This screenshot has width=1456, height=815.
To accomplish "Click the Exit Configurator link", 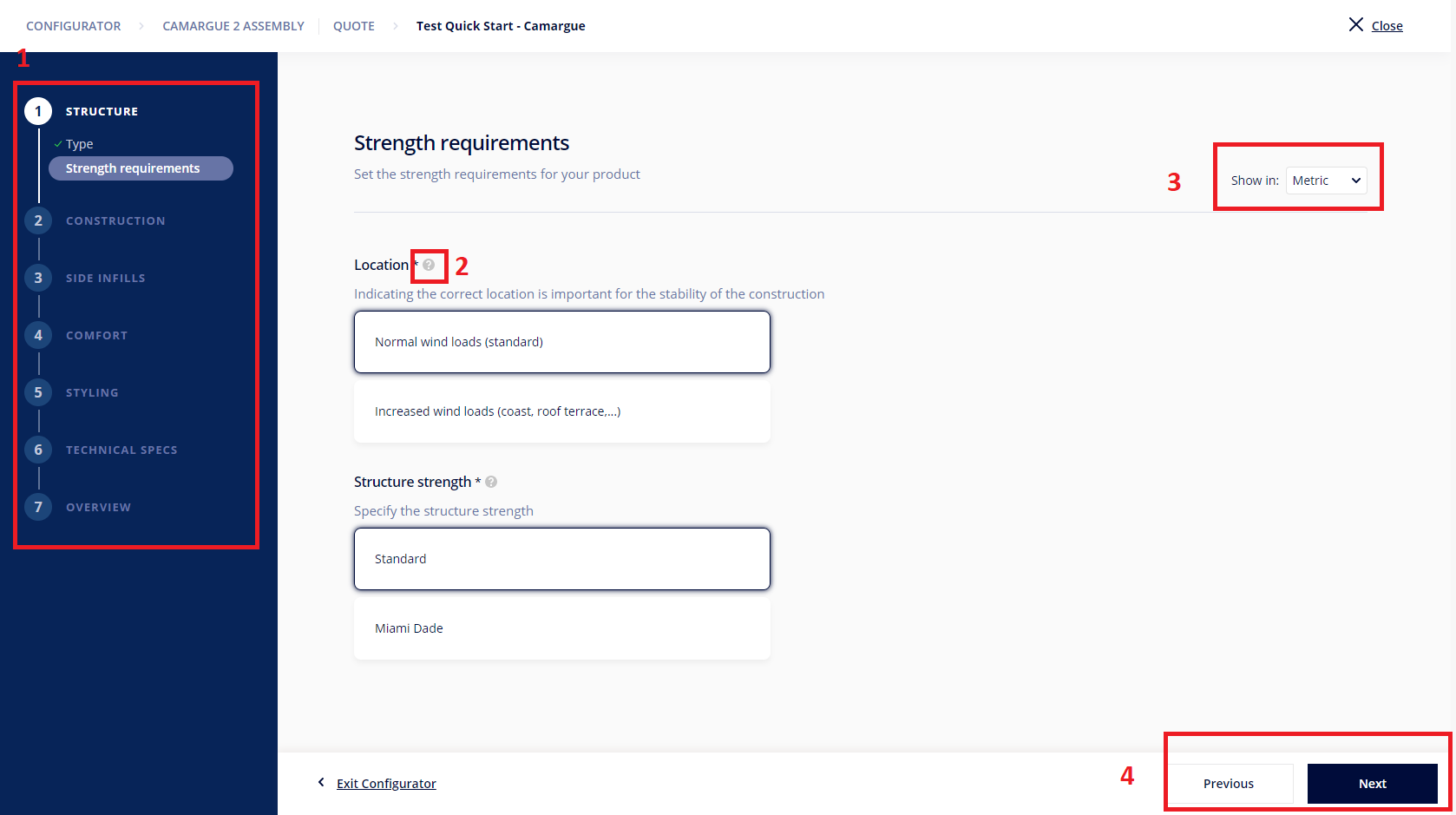I will tap(386, 784).
